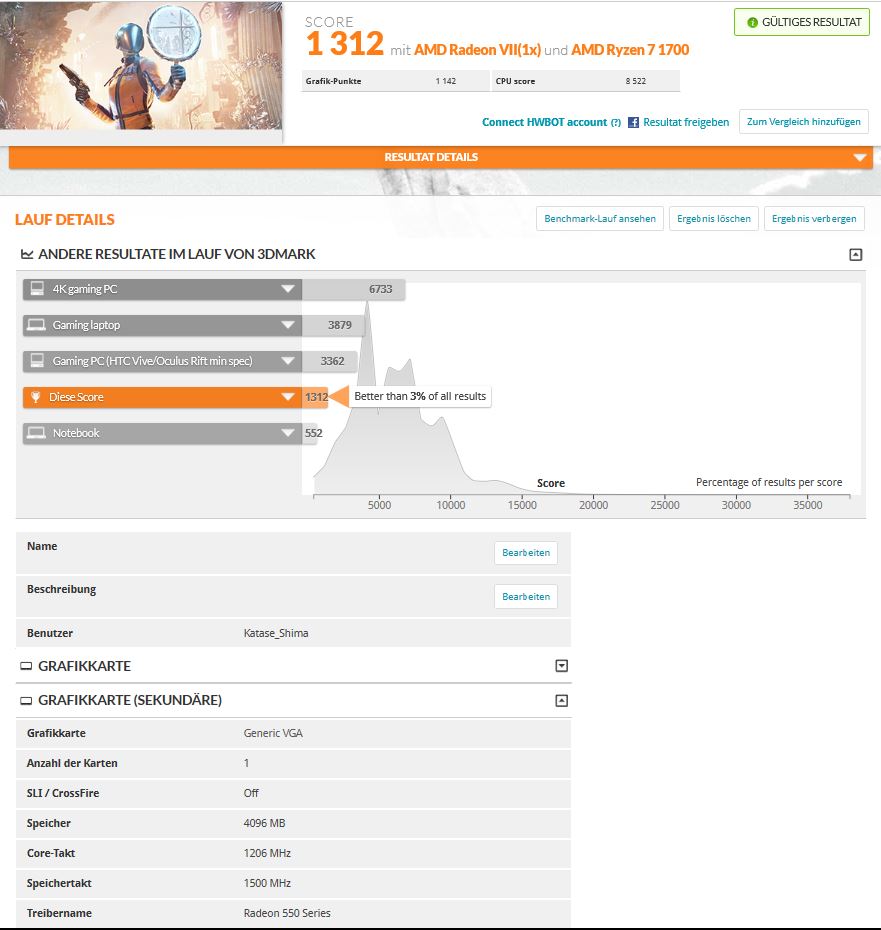The height and width of the screenshot is (930, 881).
Task: Click the 1500 MHz memory clock value
Action: pyautogui.click(x=267, y=883)
